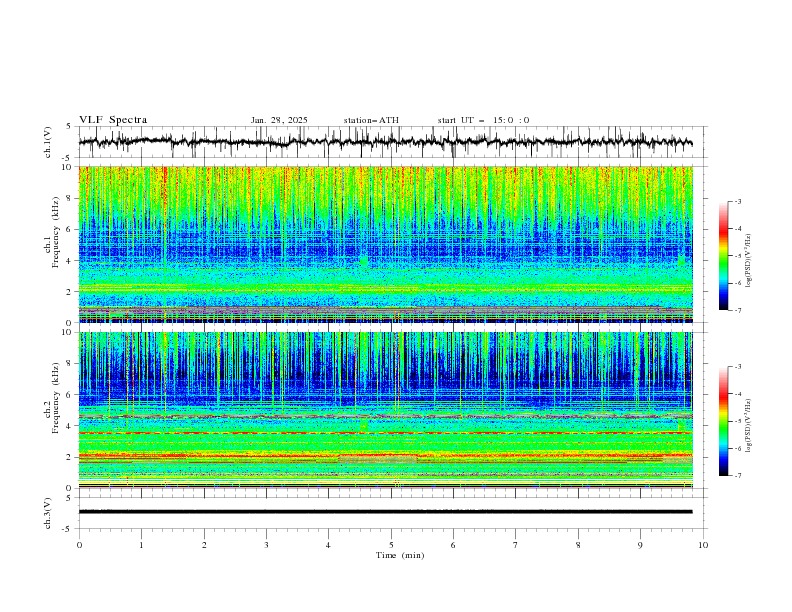The height and width of the screenshot is (612, 792).
Task: Click the "station=ATH" label
Action: [371, 120]
